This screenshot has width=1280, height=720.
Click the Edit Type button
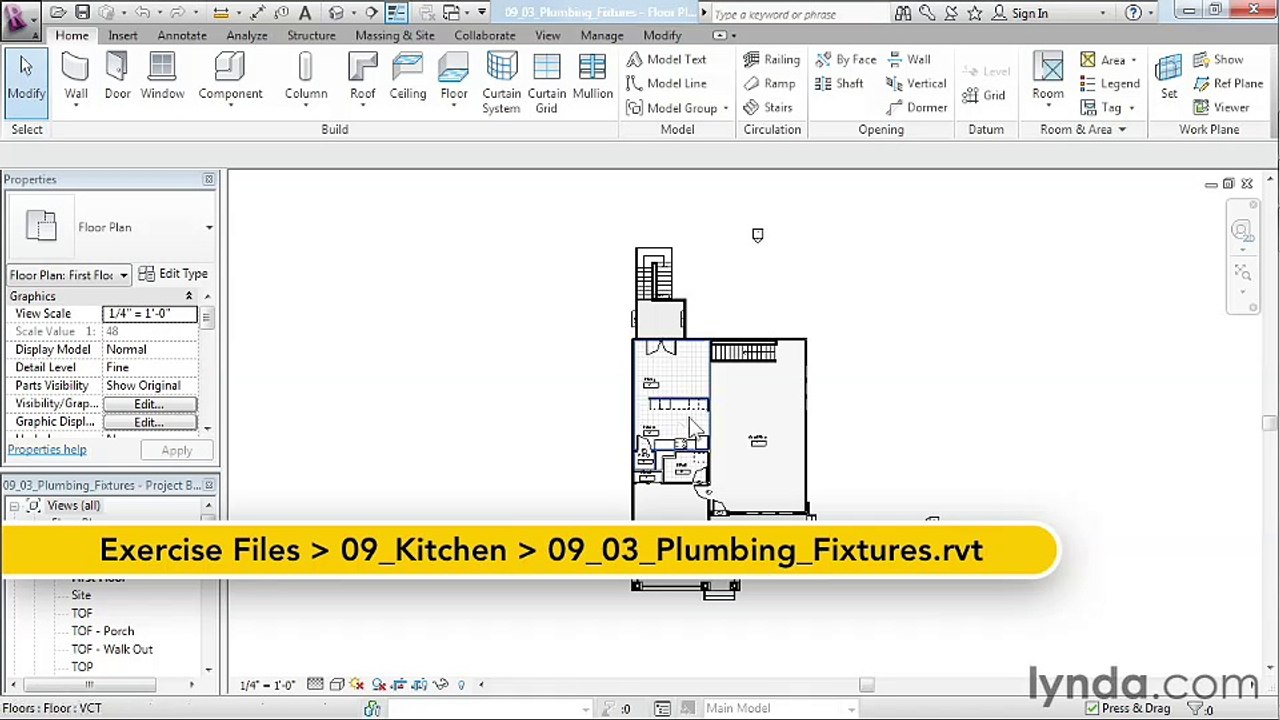(x=173, y=274)
